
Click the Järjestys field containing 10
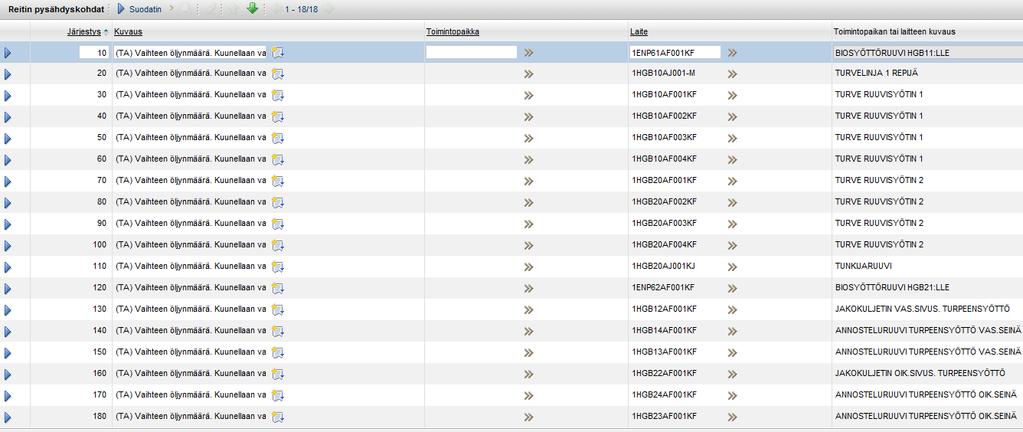click(94, 53)
